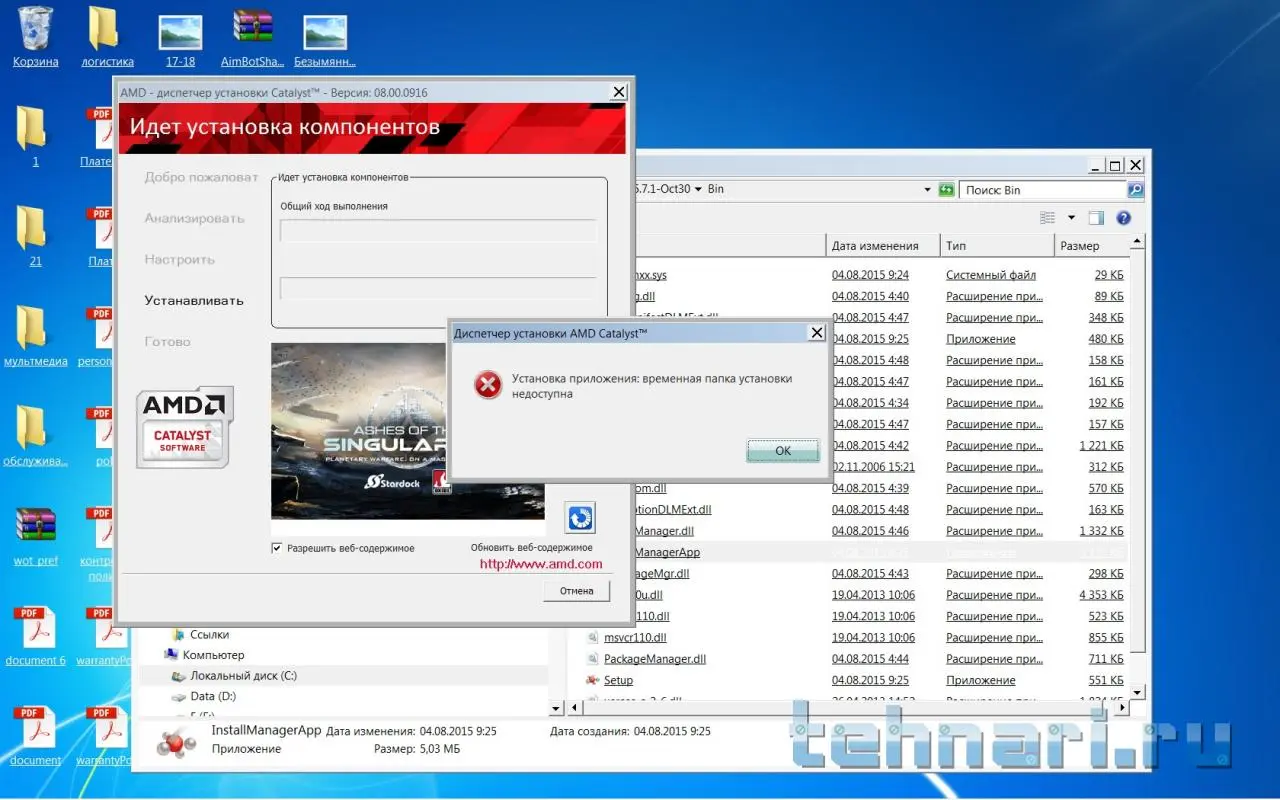The height and width of the screenshot is (800, 1280).
Task: Click the Отмена button in the AMD installer
Action: pos(577,591)
